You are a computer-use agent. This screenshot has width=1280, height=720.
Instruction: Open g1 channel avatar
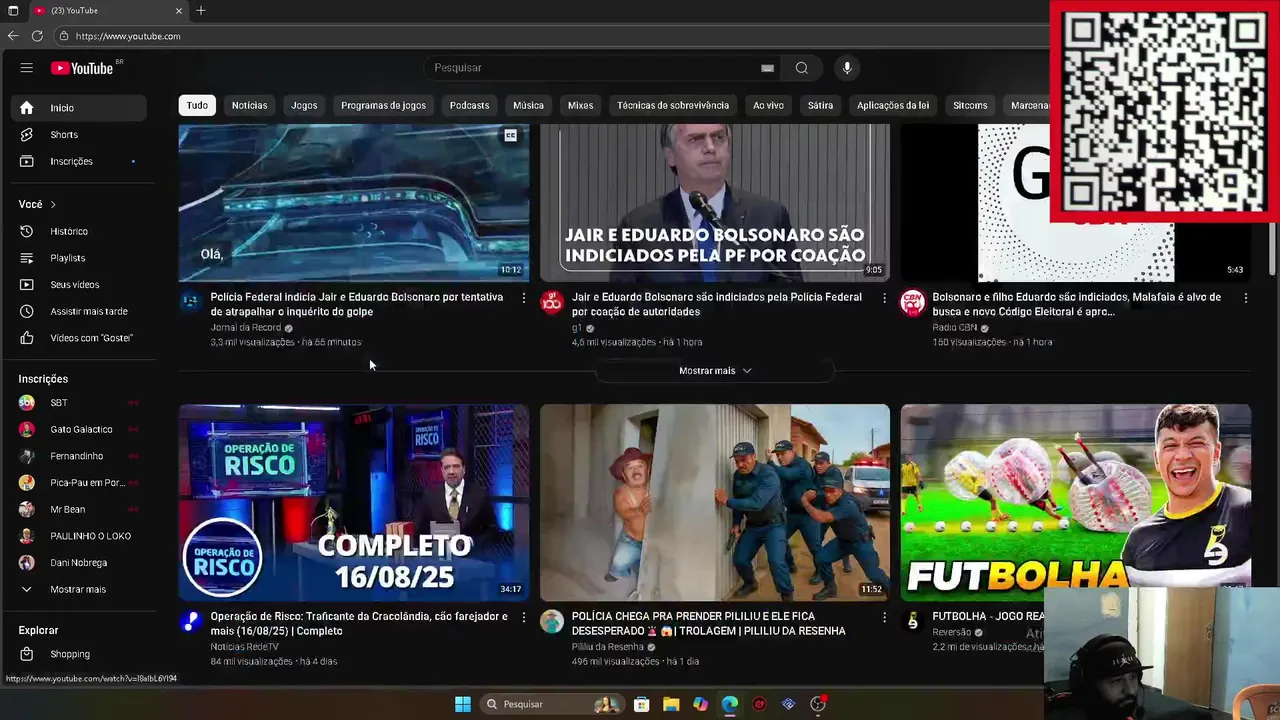click(x=552, y=302)
